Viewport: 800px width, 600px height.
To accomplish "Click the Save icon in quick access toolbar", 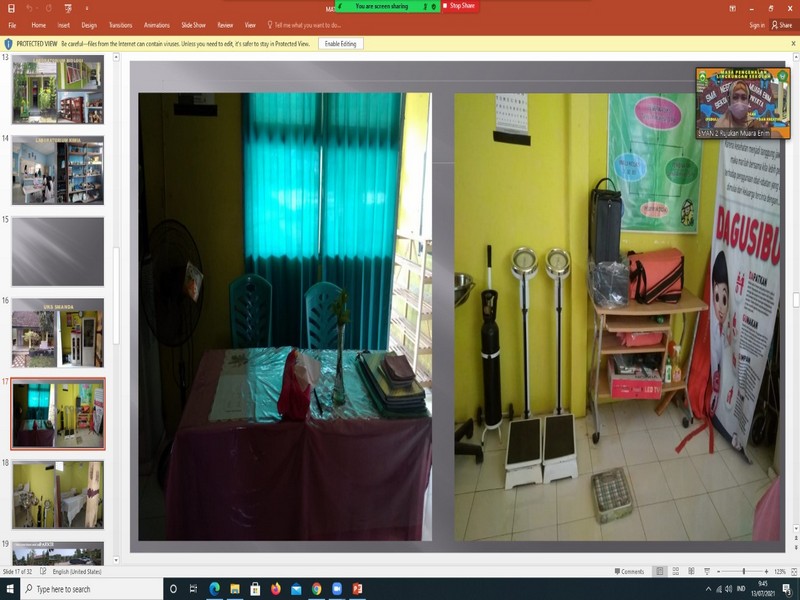I will point(12,8).
